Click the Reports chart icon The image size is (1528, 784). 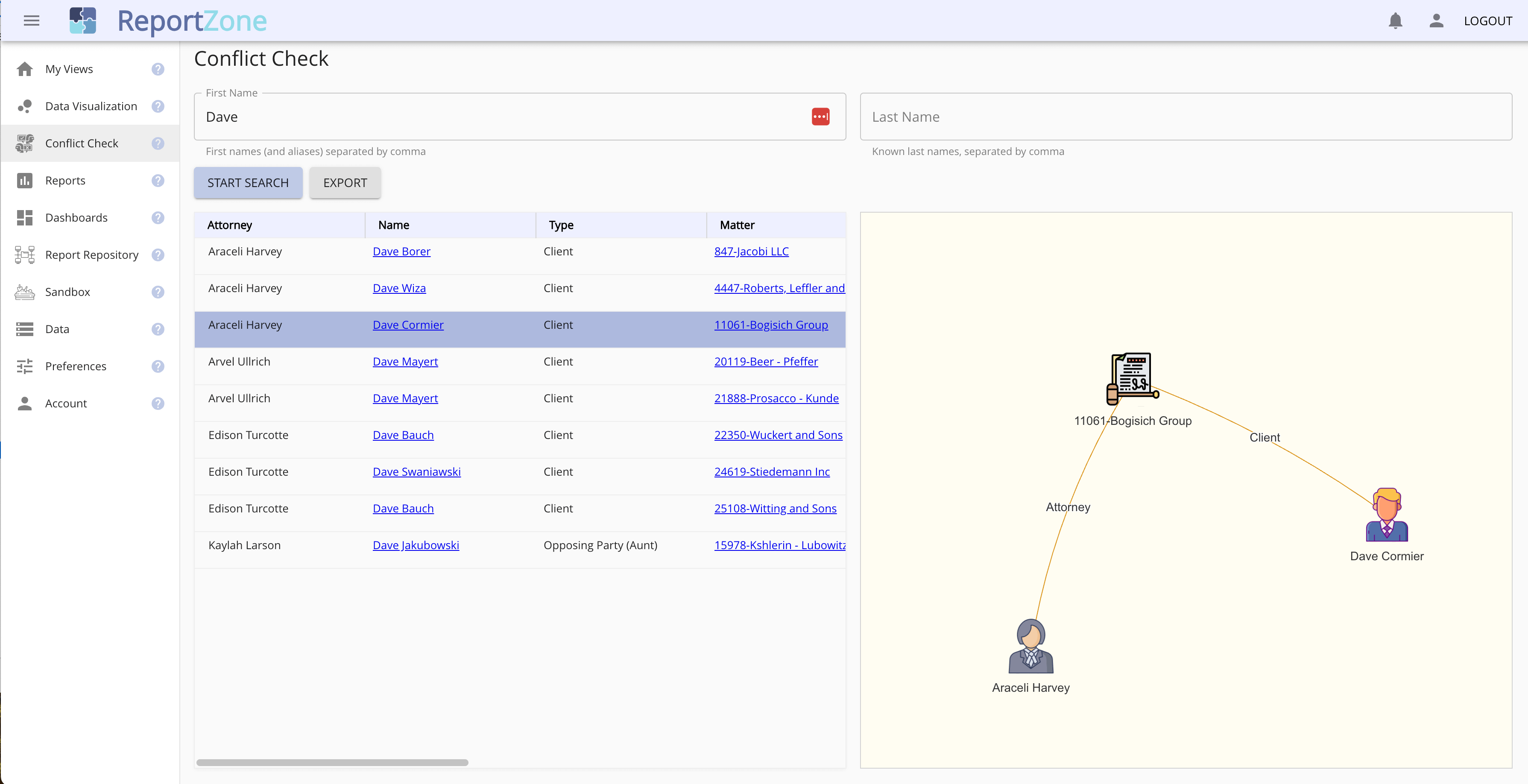pos(25,180)
